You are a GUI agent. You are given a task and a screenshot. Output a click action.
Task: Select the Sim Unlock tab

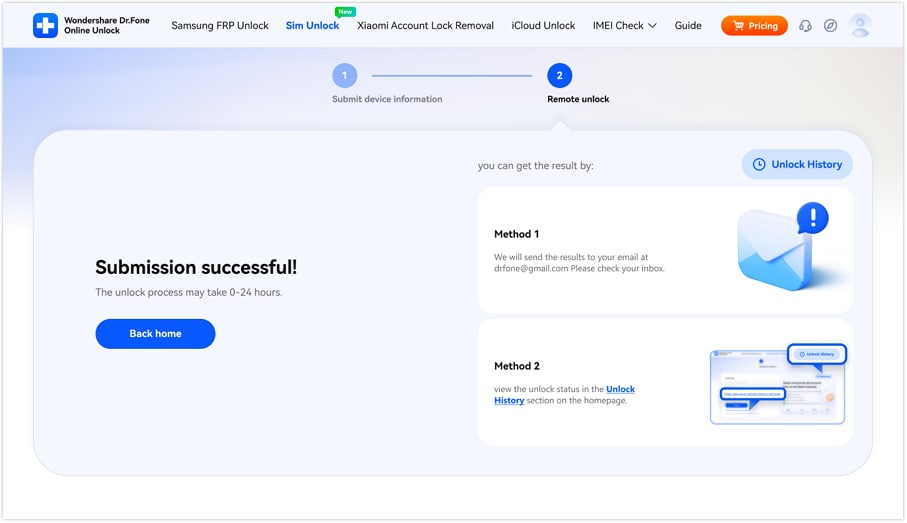(x=312, y=25)
